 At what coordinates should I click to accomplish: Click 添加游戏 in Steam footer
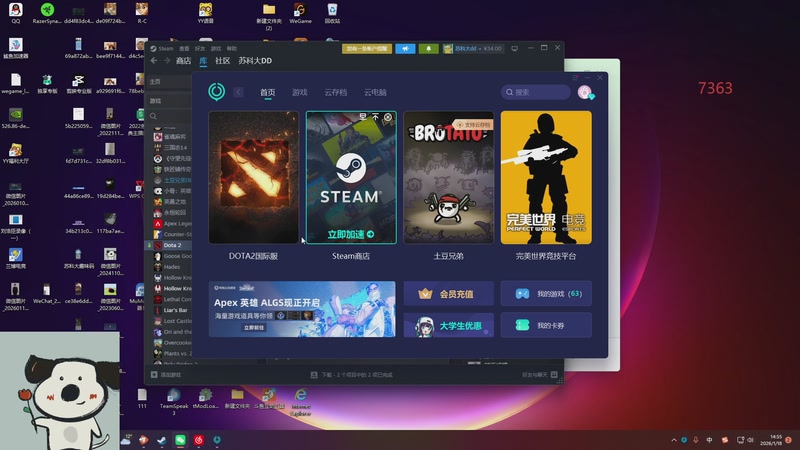click(166, 374)
